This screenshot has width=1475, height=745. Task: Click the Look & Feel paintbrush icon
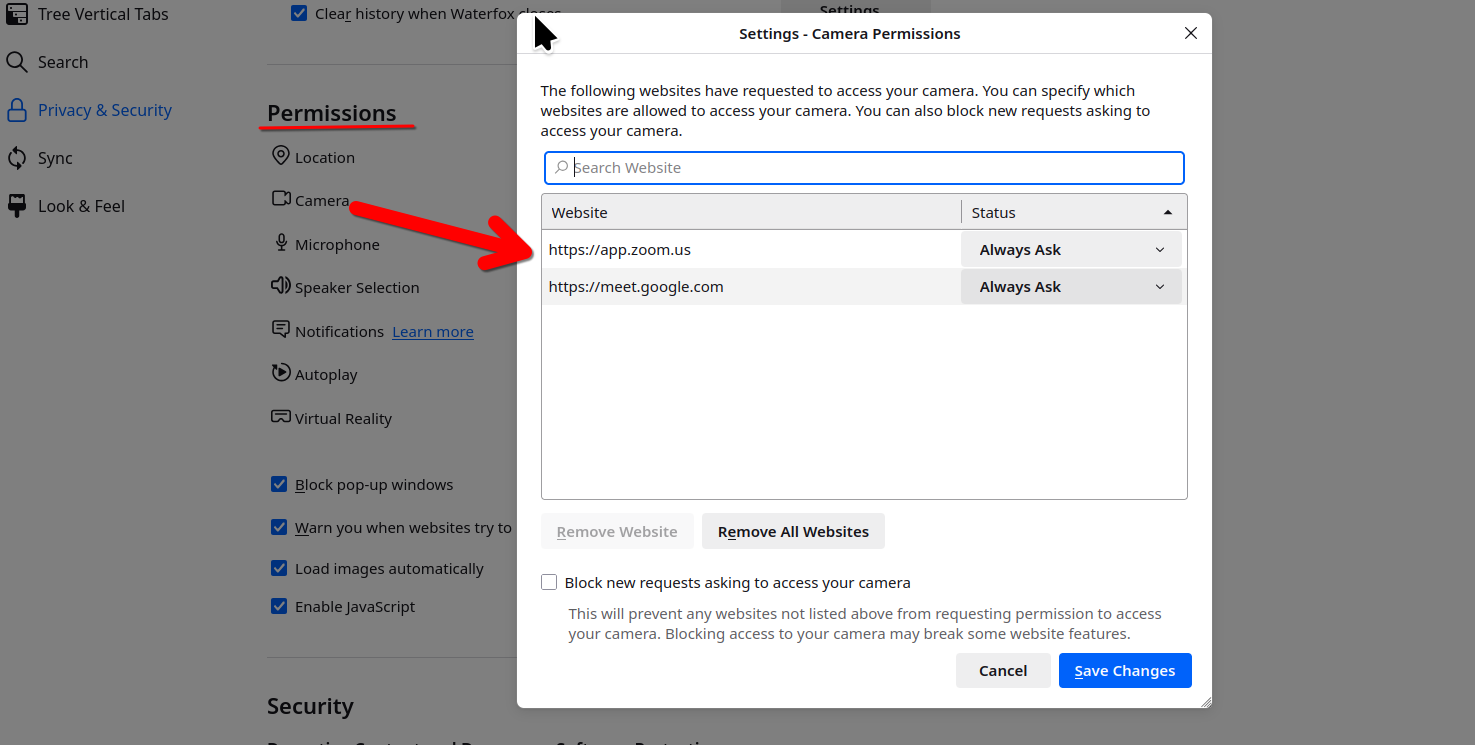point(16,206)
